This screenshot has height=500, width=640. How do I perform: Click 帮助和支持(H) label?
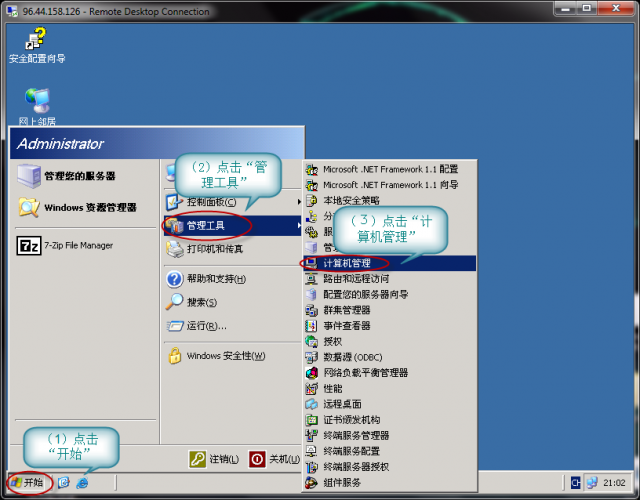pos(216,279)
